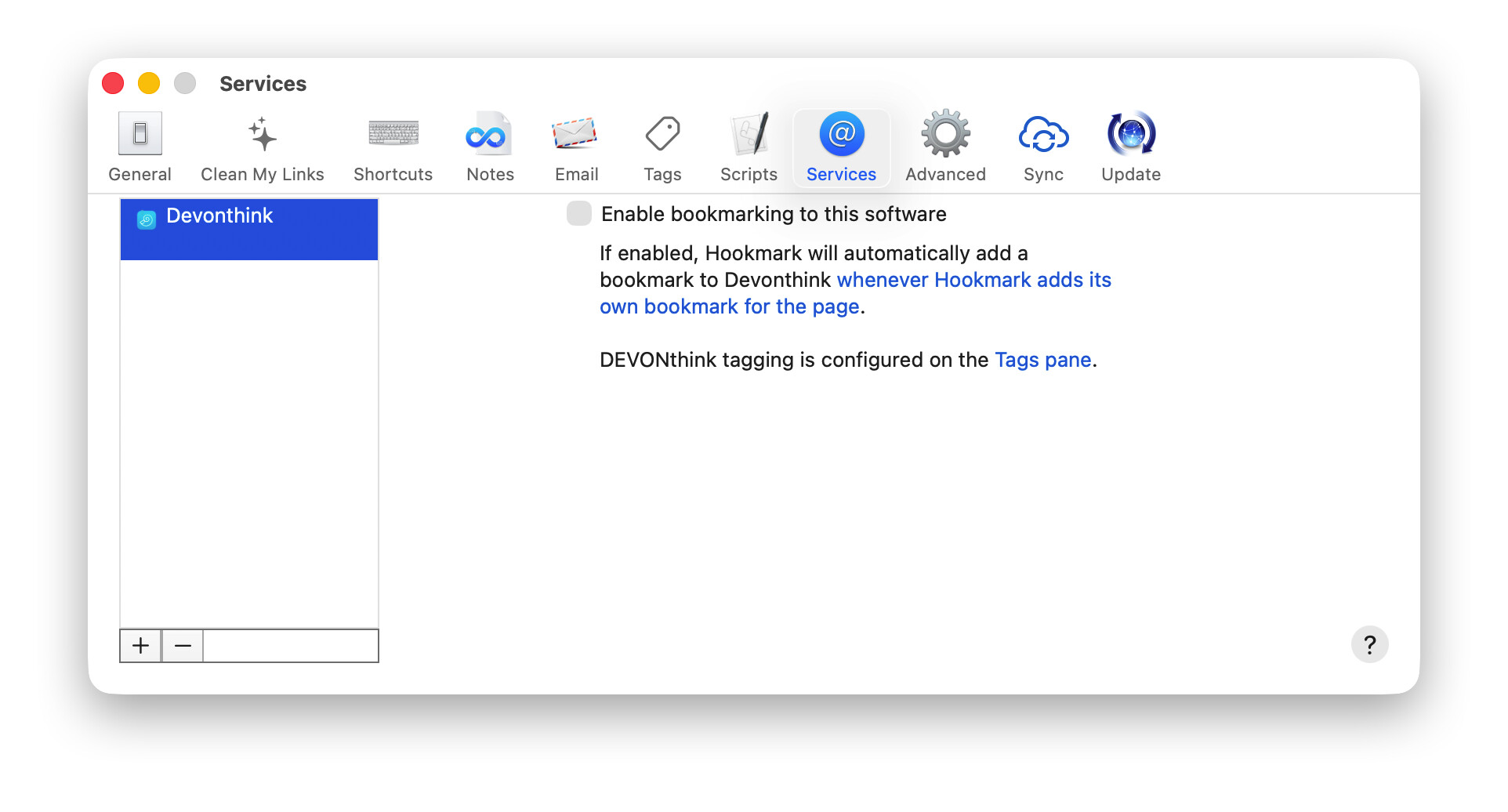The image size is (1508, 812).
Task: Remove selected service with minus button
Action: click(x=183, y=646)
